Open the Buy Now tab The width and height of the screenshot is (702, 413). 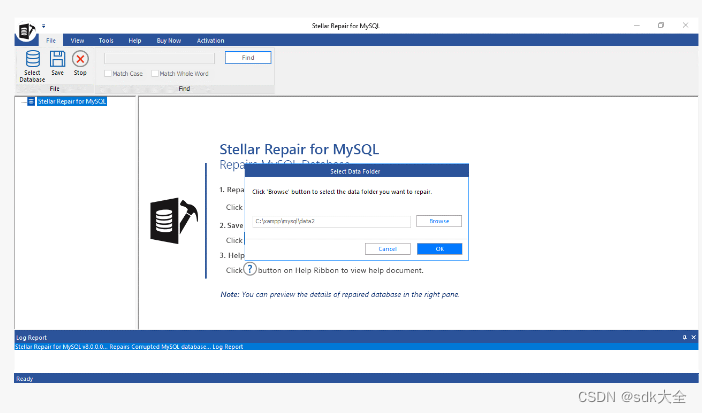coord(169,40)
